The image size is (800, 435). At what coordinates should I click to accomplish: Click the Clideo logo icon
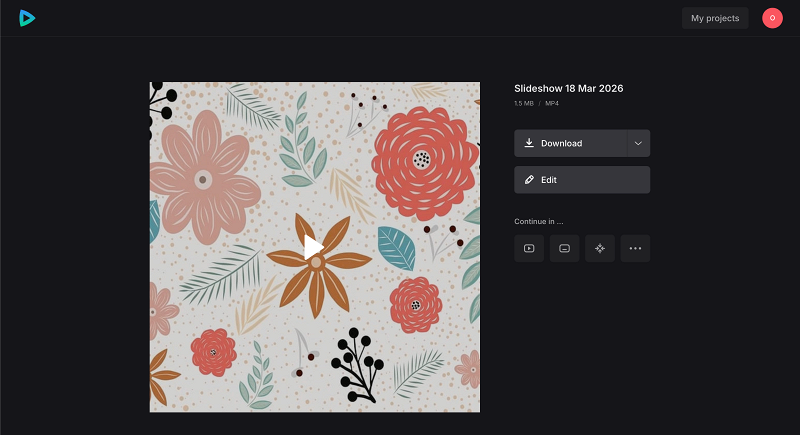24,18
